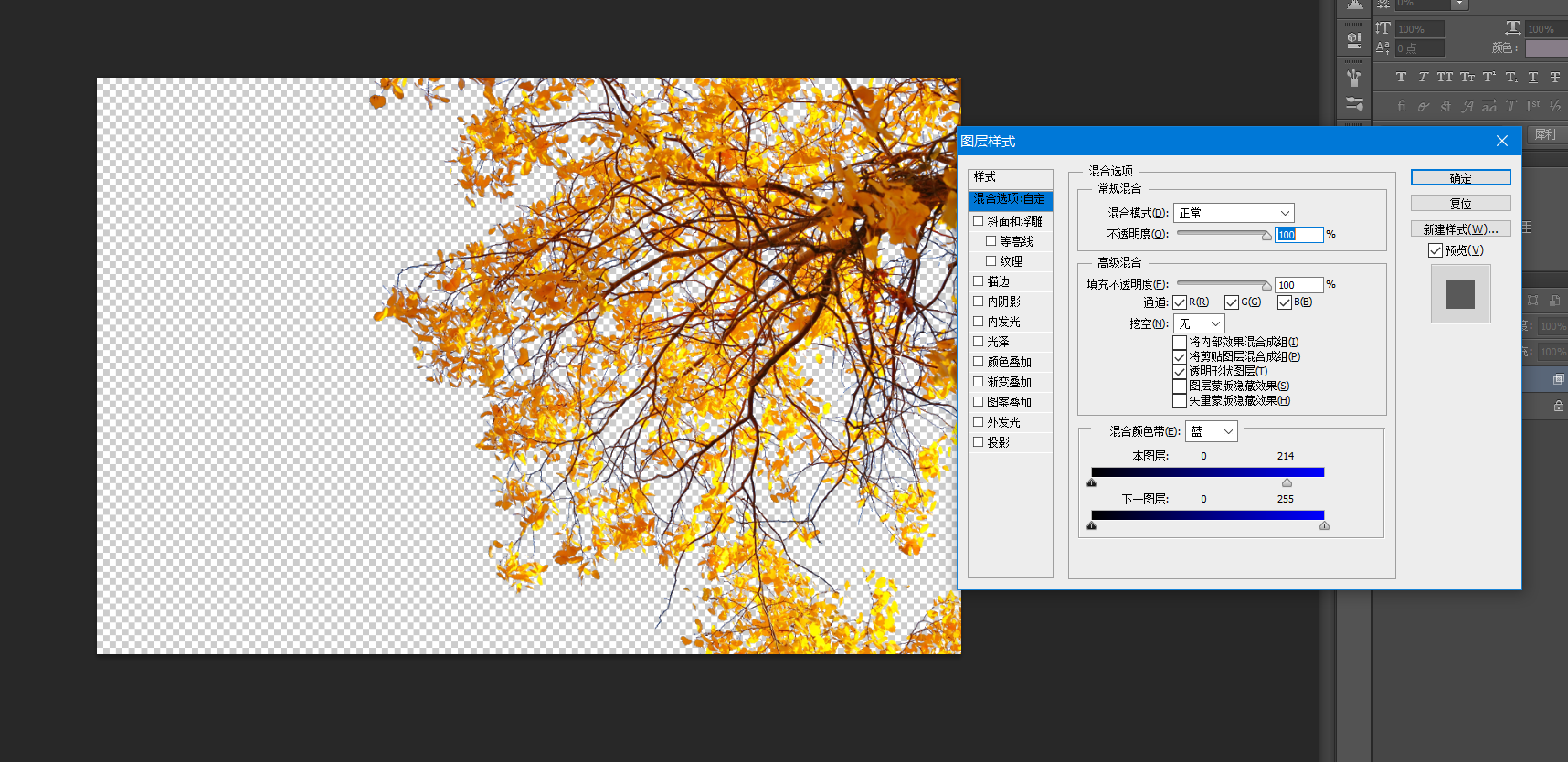Check 将内部效果混合成组 option
Screen dimensions: 1568x762
pos(1180,343)
